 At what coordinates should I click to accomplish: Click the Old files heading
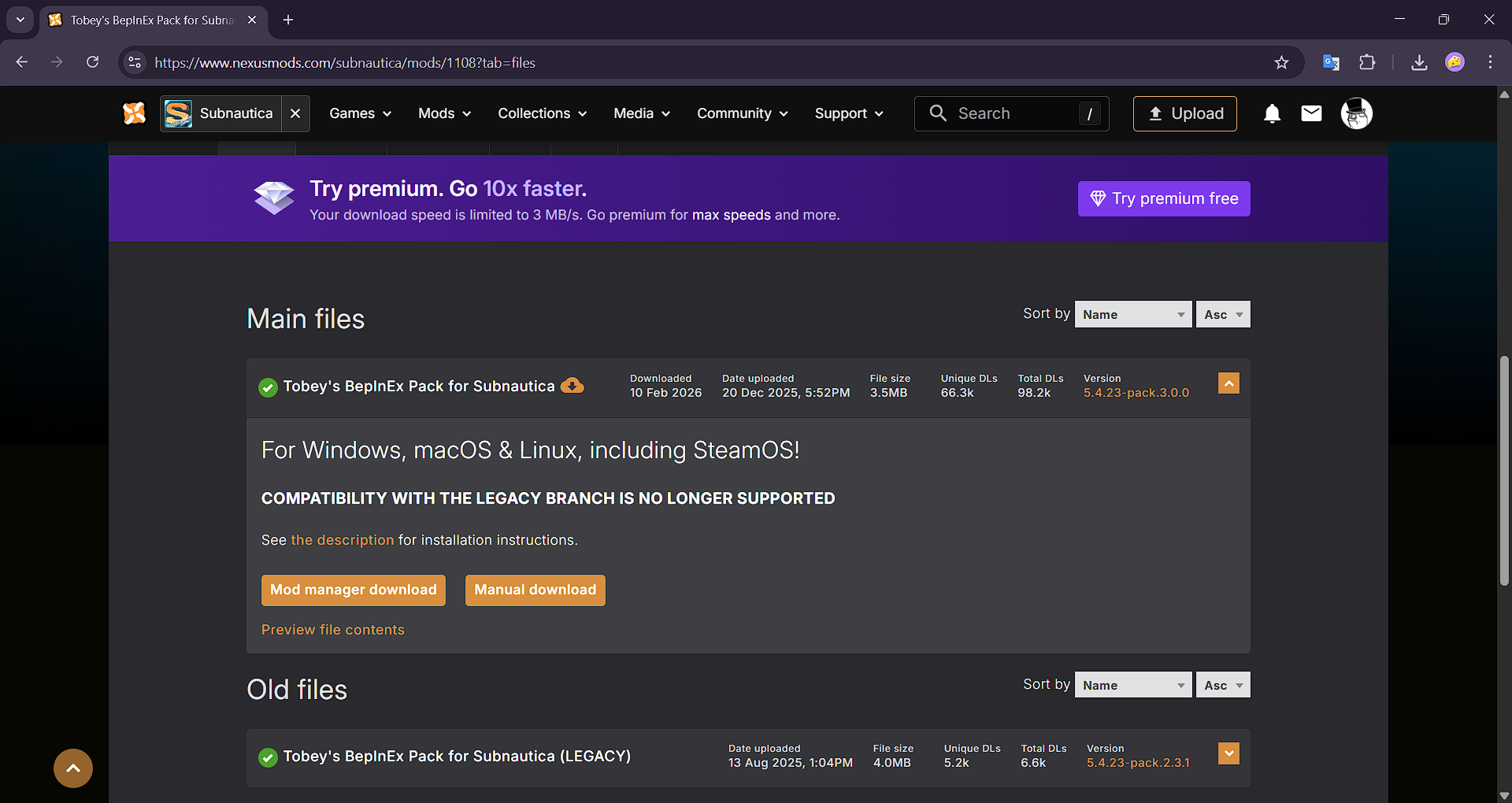[297, 690]
